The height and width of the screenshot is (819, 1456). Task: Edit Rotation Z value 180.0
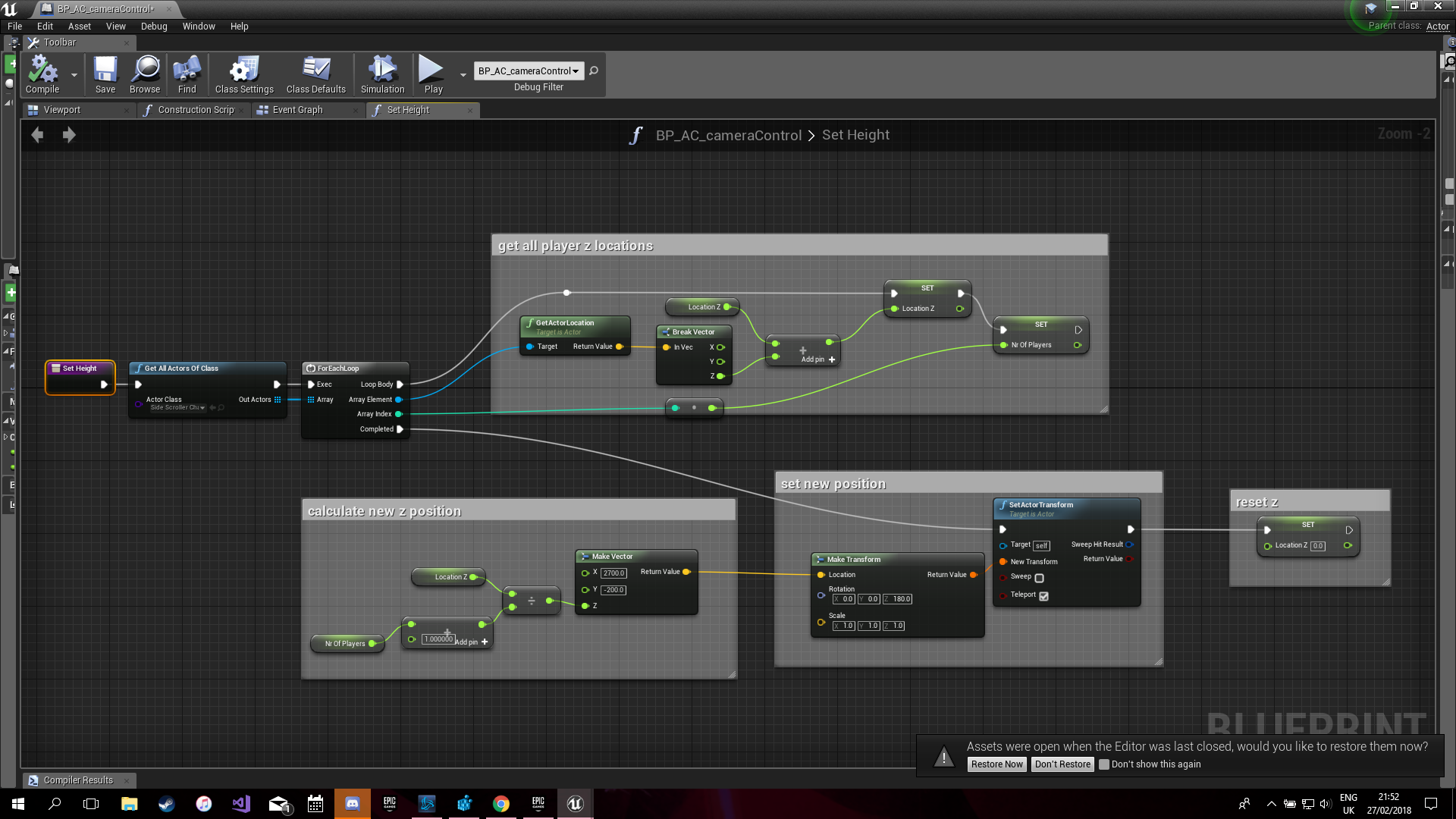coord(898,599)
